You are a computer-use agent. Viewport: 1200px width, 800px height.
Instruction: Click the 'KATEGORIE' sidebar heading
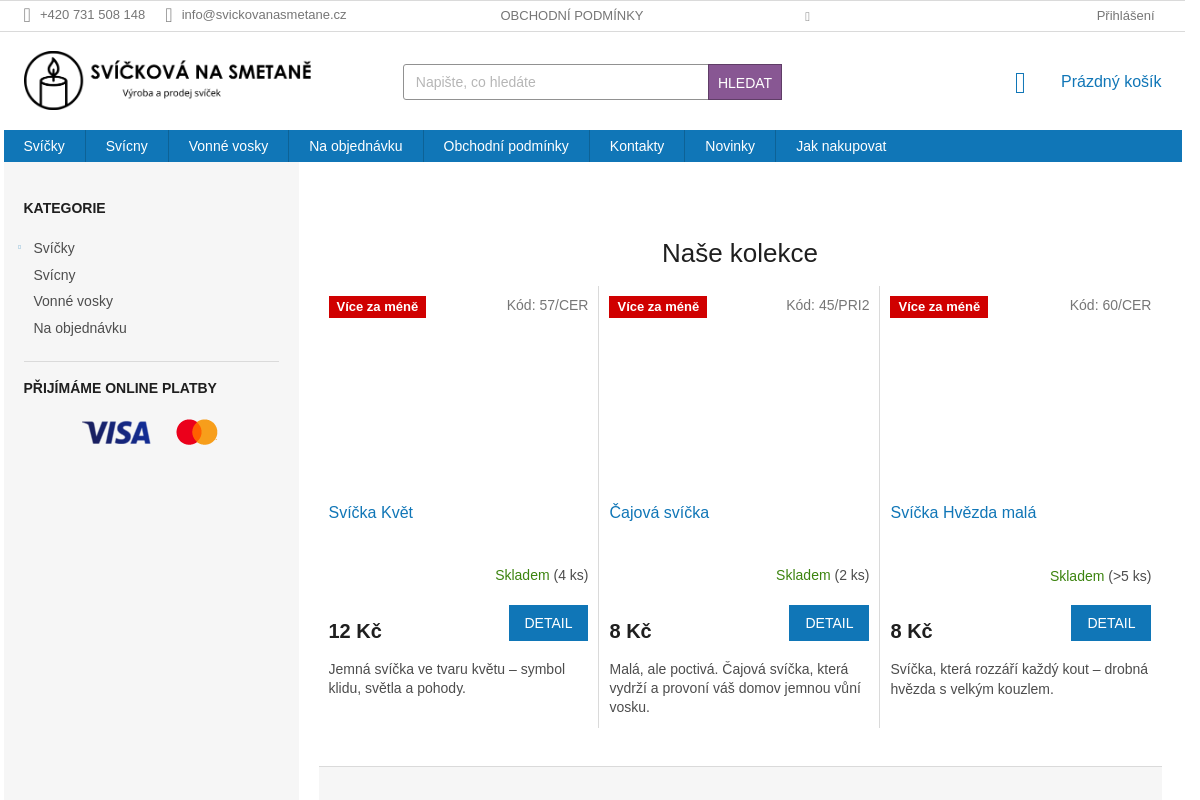pos(64,208)
